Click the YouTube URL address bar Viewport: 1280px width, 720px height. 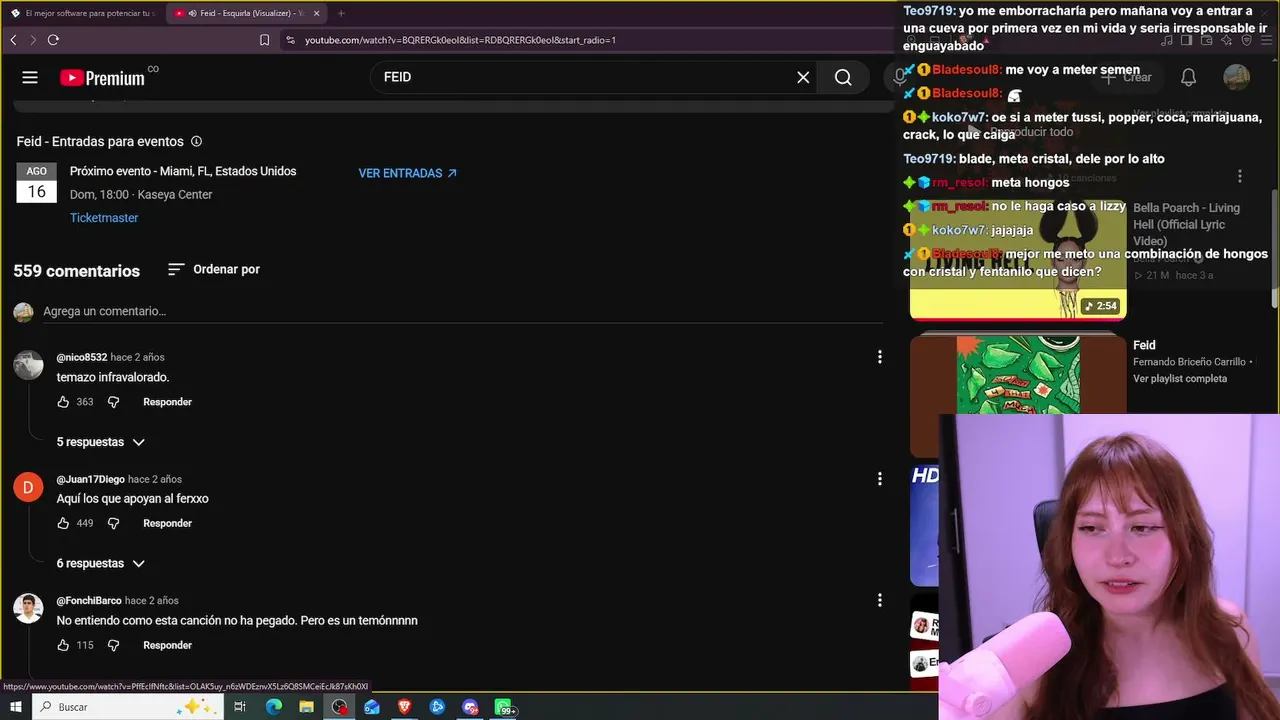(460, 40)
